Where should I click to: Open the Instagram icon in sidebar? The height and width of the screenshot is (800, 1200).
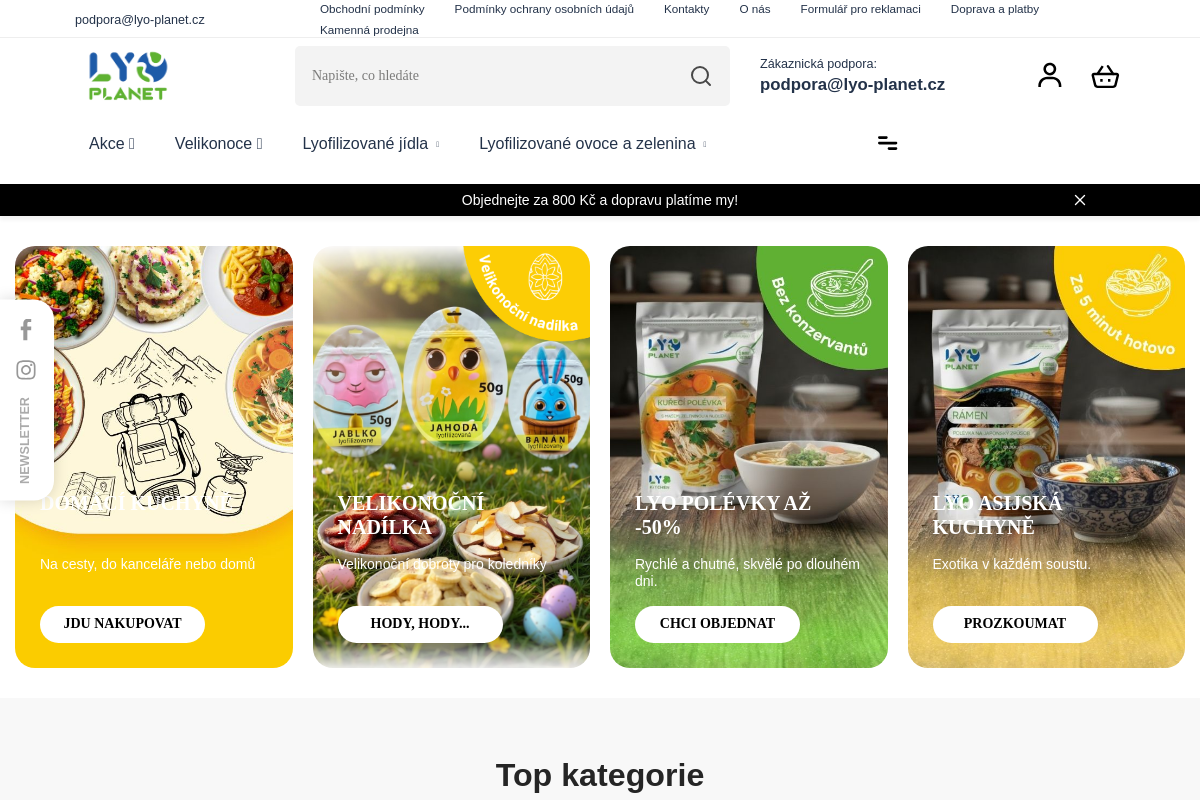pos(26,370)
